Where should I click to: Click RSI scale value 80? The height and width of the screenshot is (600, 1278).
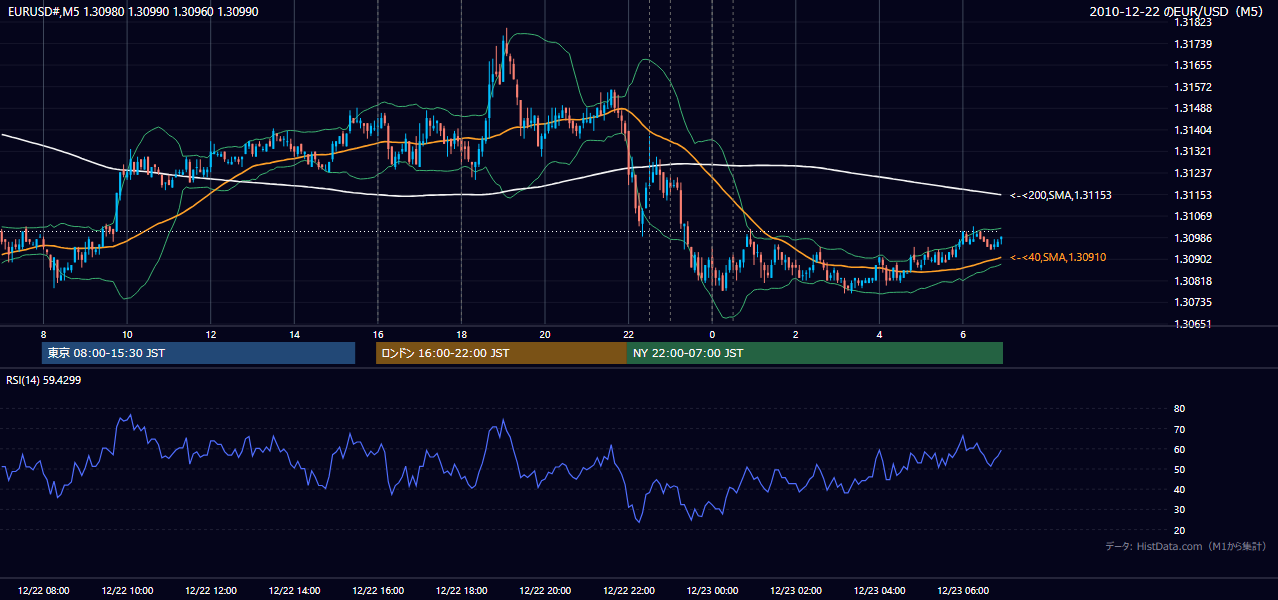tap(1180, 409)
